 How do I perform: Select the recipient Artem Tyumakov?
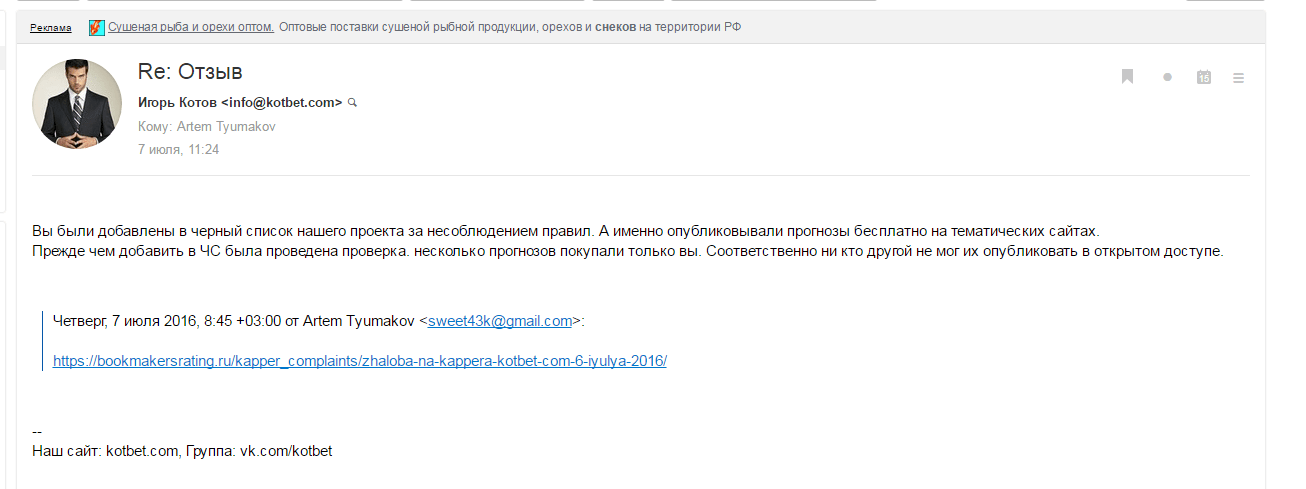226,127
